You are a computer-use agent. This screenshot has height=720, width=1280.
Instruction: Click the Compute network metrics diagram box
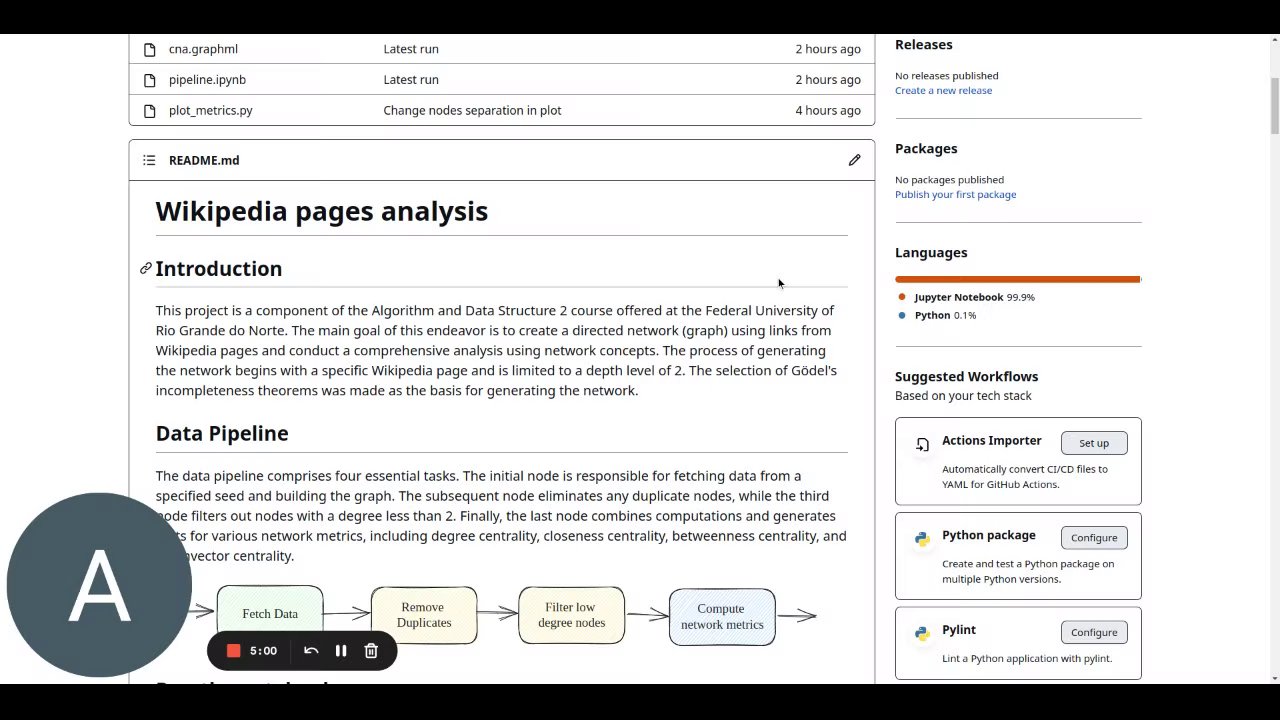[722, 617]
